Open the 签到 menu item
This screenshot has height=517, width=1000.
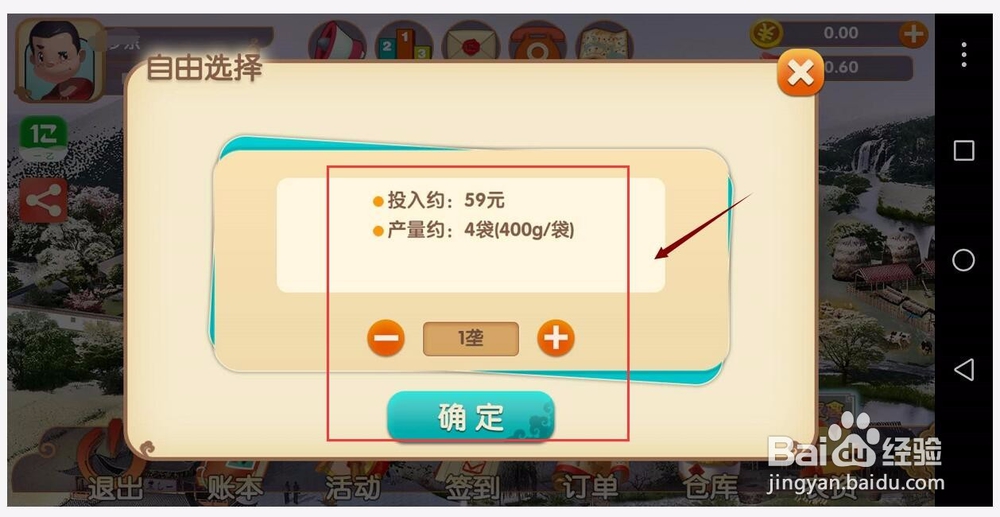click(473, 488)
